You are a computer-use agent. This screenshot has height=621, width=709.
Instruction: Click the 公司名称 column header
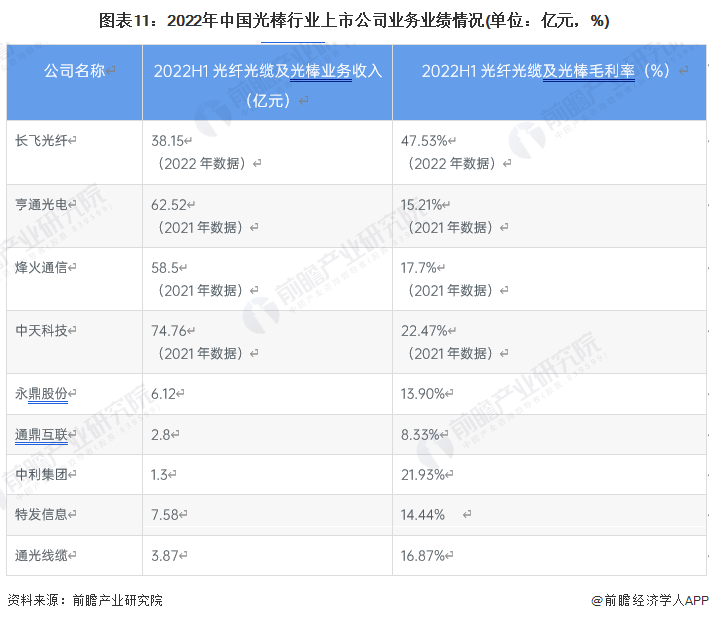(75, 82)
